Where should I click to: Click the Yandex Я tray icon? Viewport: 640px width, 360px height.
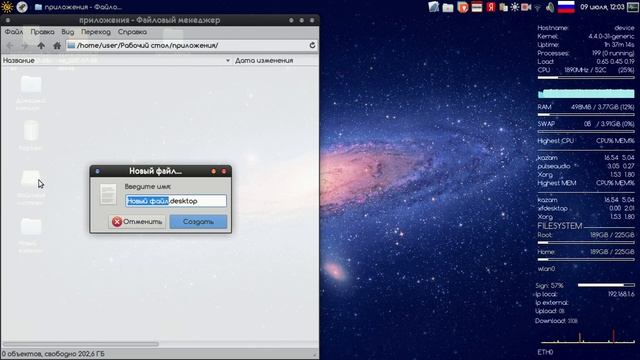(x=491, y=7)
